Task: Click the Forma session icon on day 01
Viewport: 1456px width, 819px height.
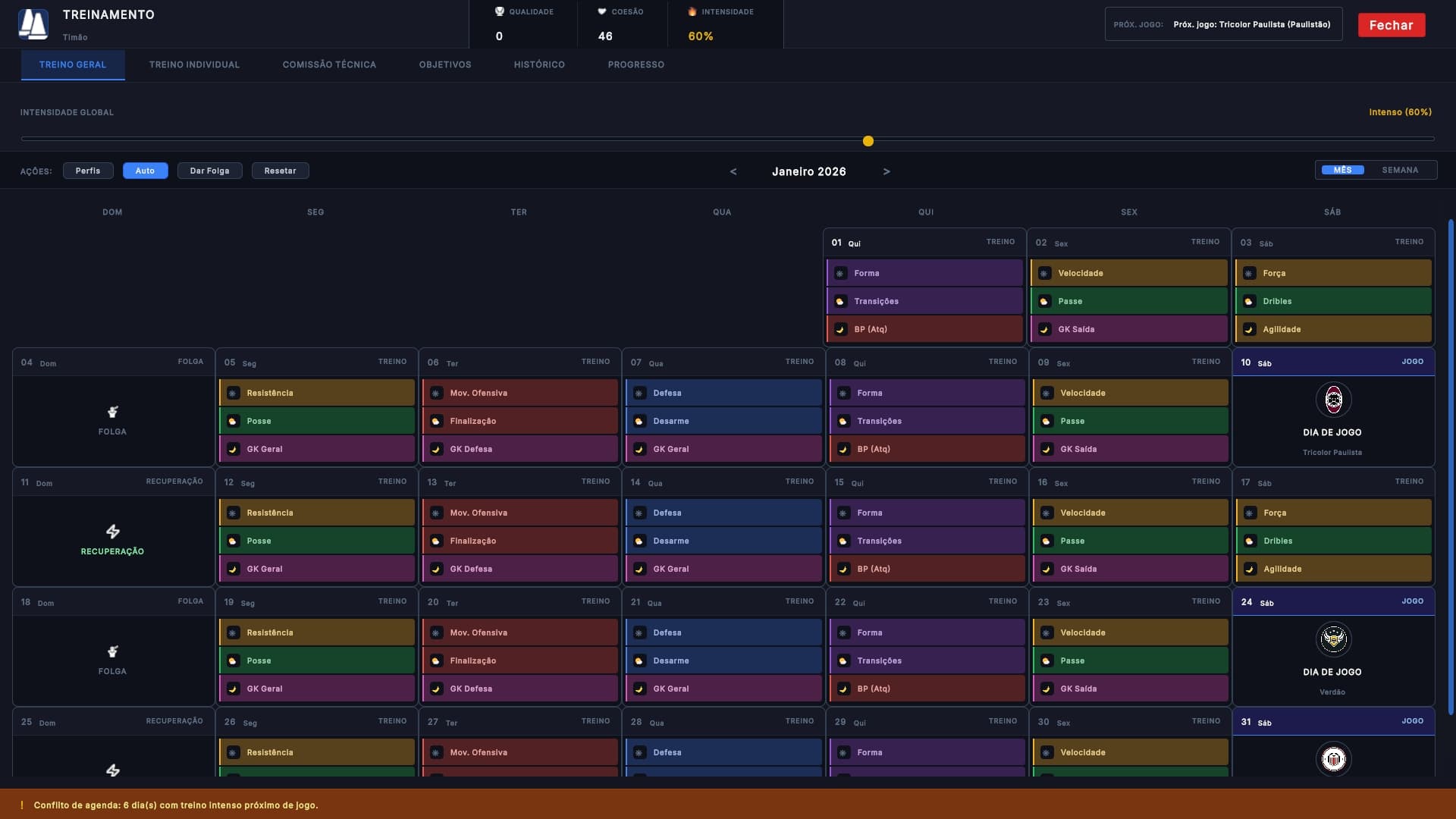Action: pos(840,273)
